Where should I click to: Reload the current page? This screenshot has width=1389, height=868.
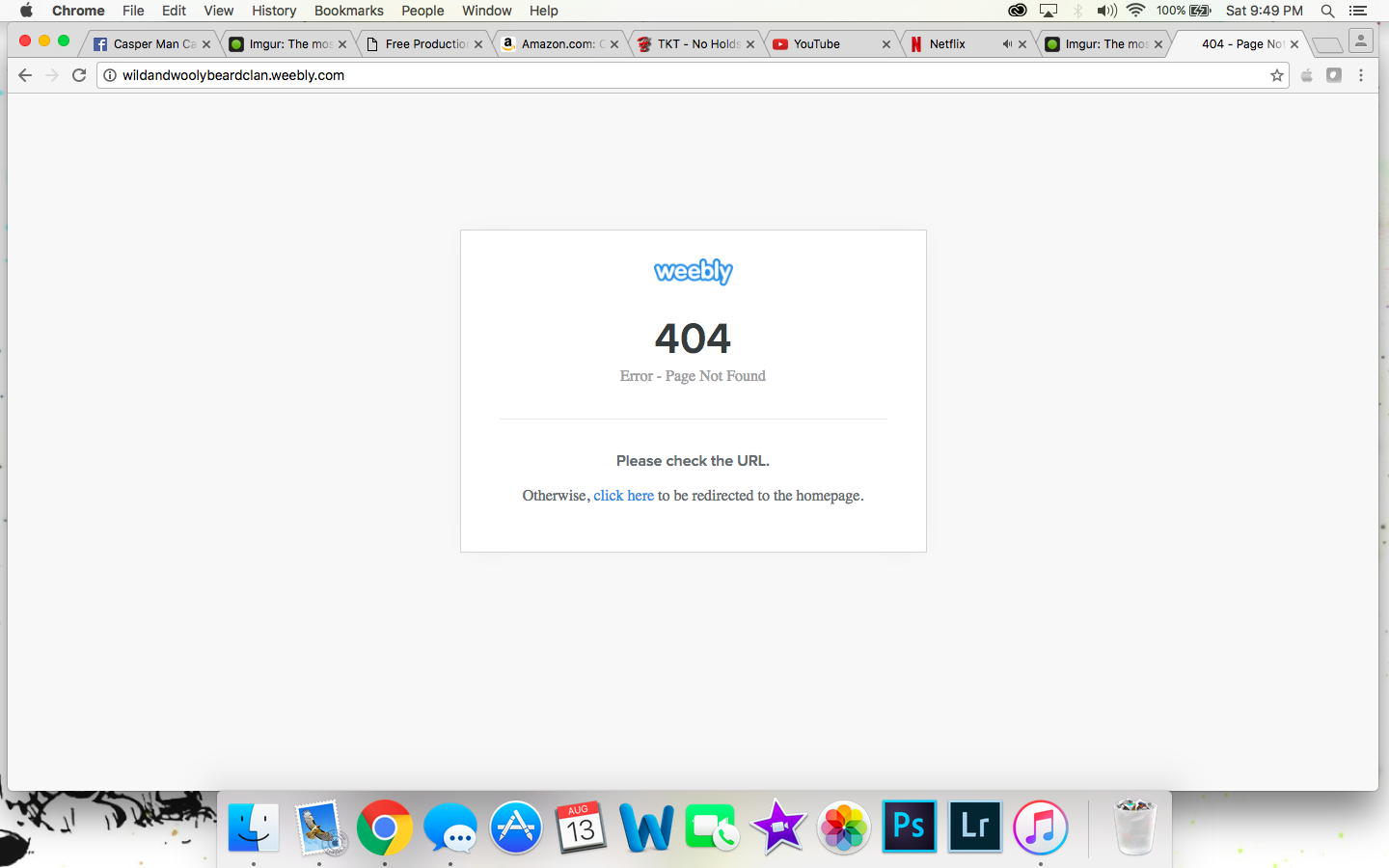79,75
